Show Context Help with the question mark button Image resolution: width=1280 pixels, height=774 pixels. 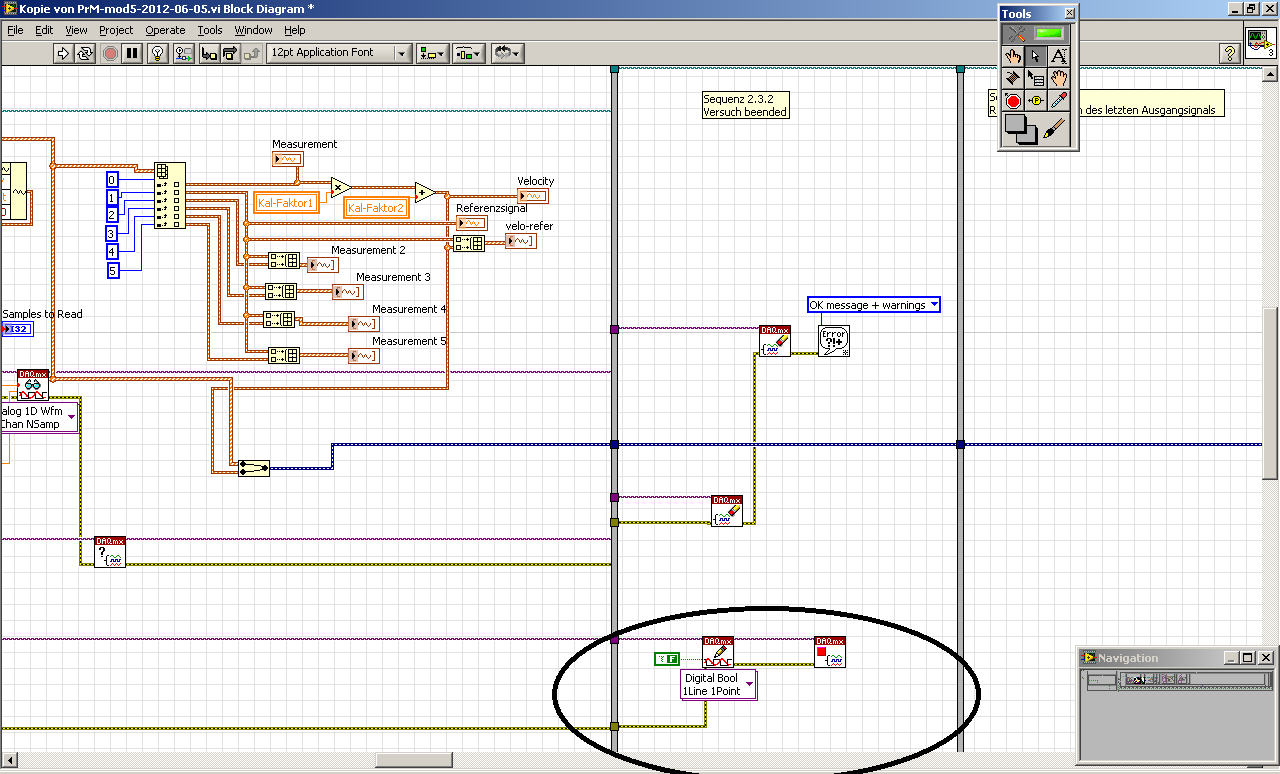point(1230,53)
